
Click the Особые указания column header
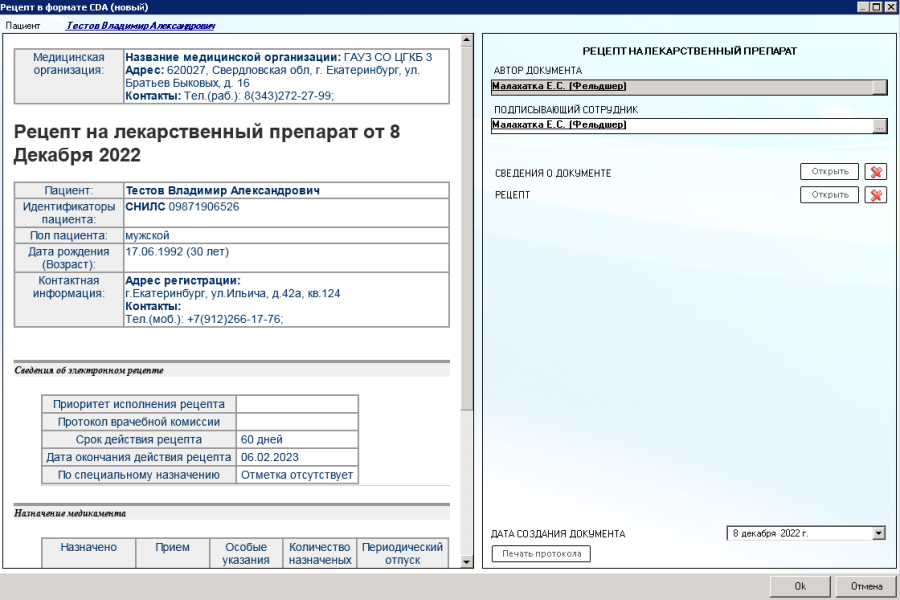point(246,553)
